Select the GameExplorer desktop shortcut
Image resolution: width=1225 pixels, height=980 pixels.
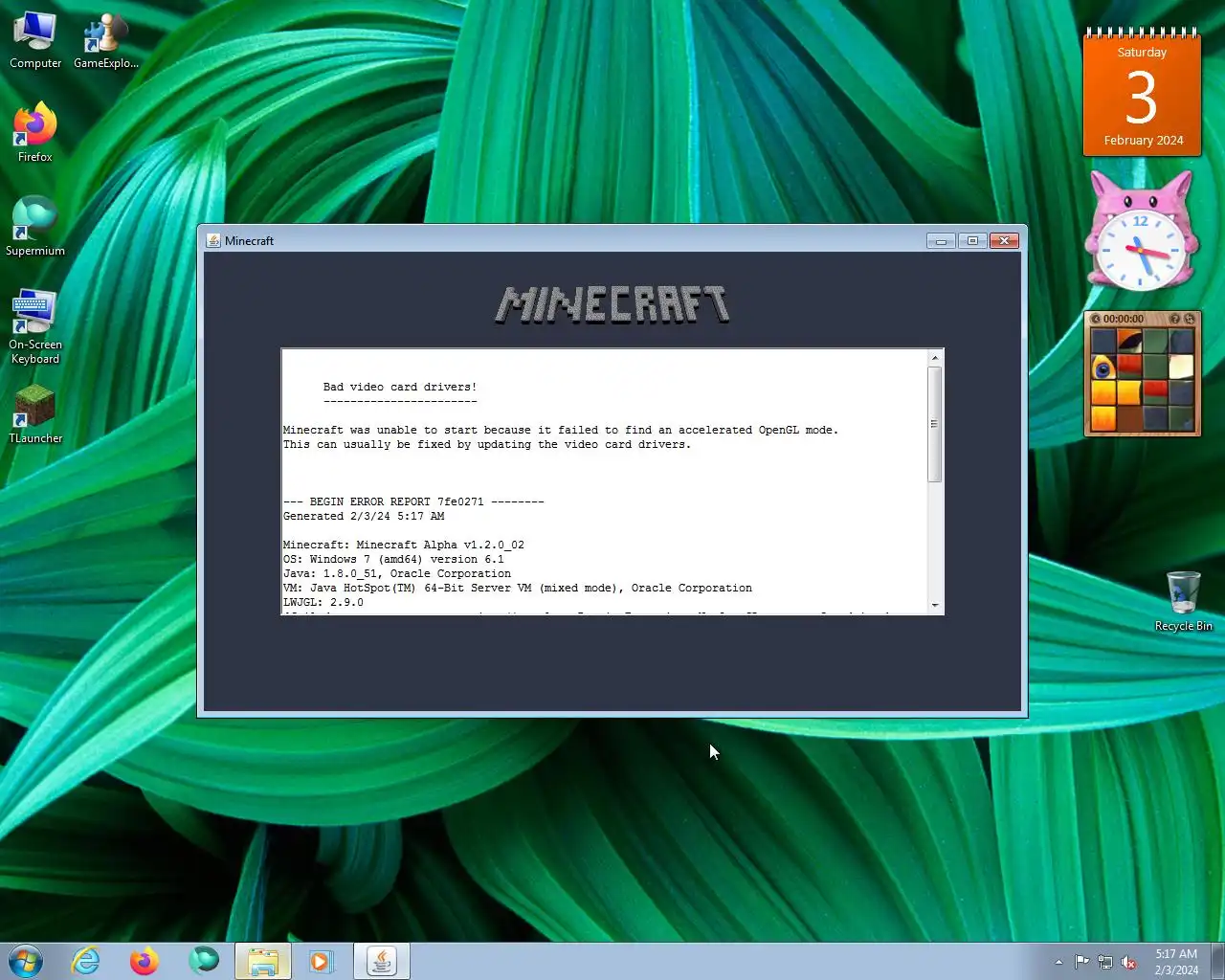tap(105, 41)
